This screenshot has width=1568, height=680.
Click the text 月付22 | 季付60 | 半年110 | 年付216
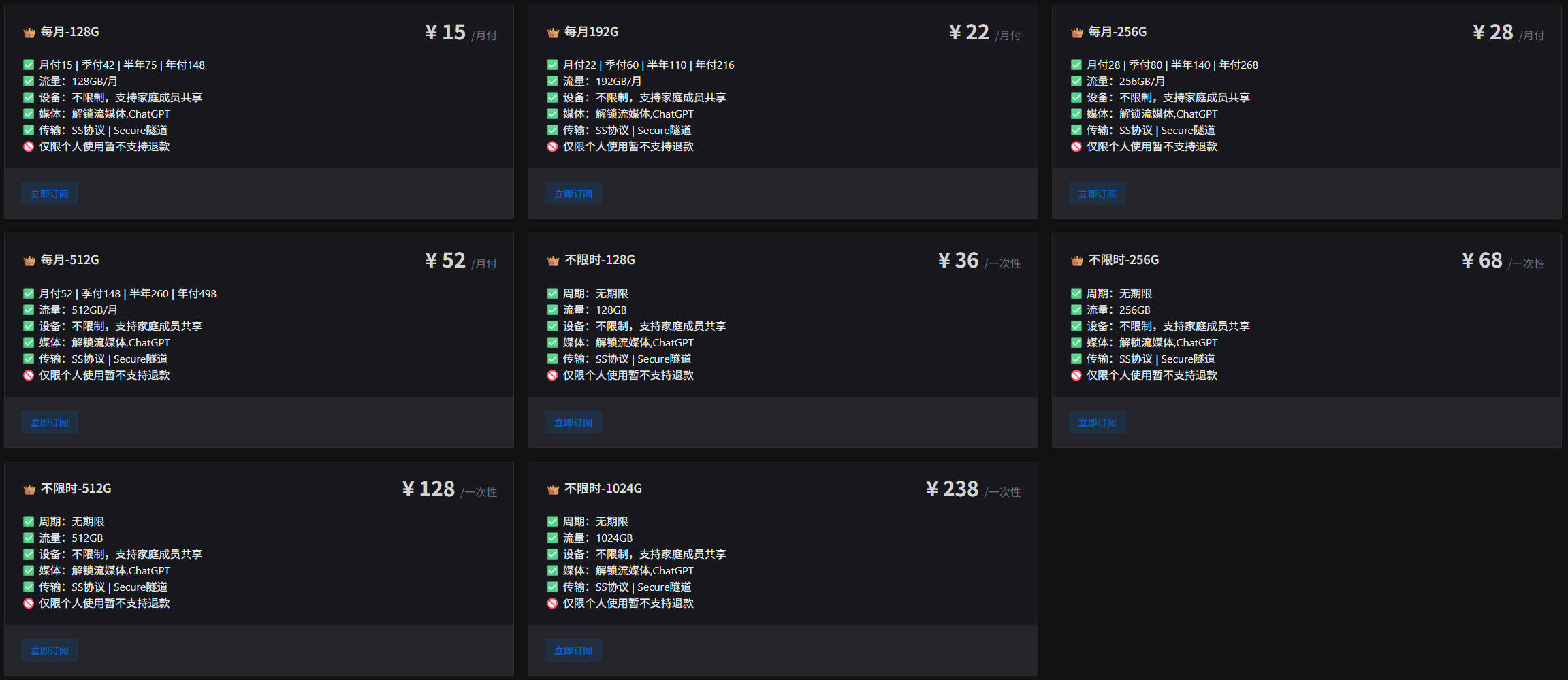pyautogui.click(x=649, y=65)
